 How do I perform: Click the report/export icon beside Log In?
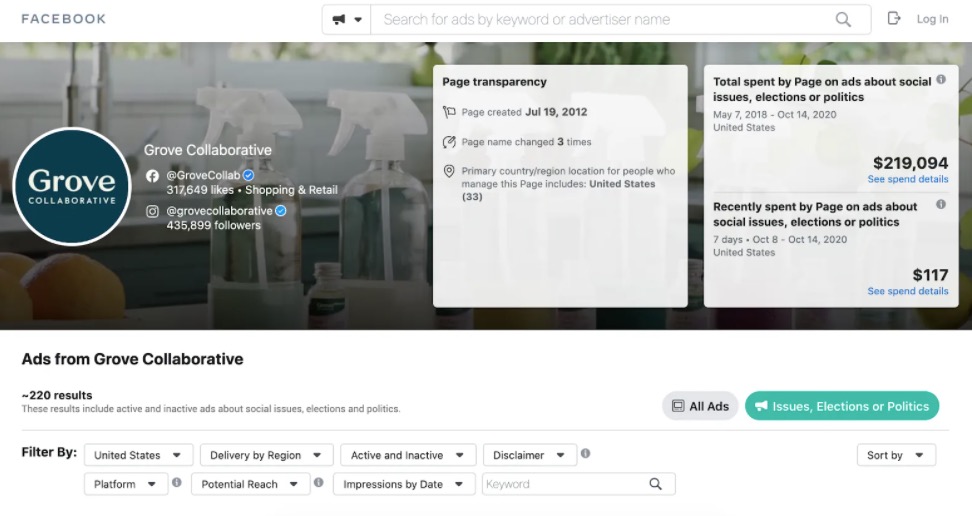893,19
